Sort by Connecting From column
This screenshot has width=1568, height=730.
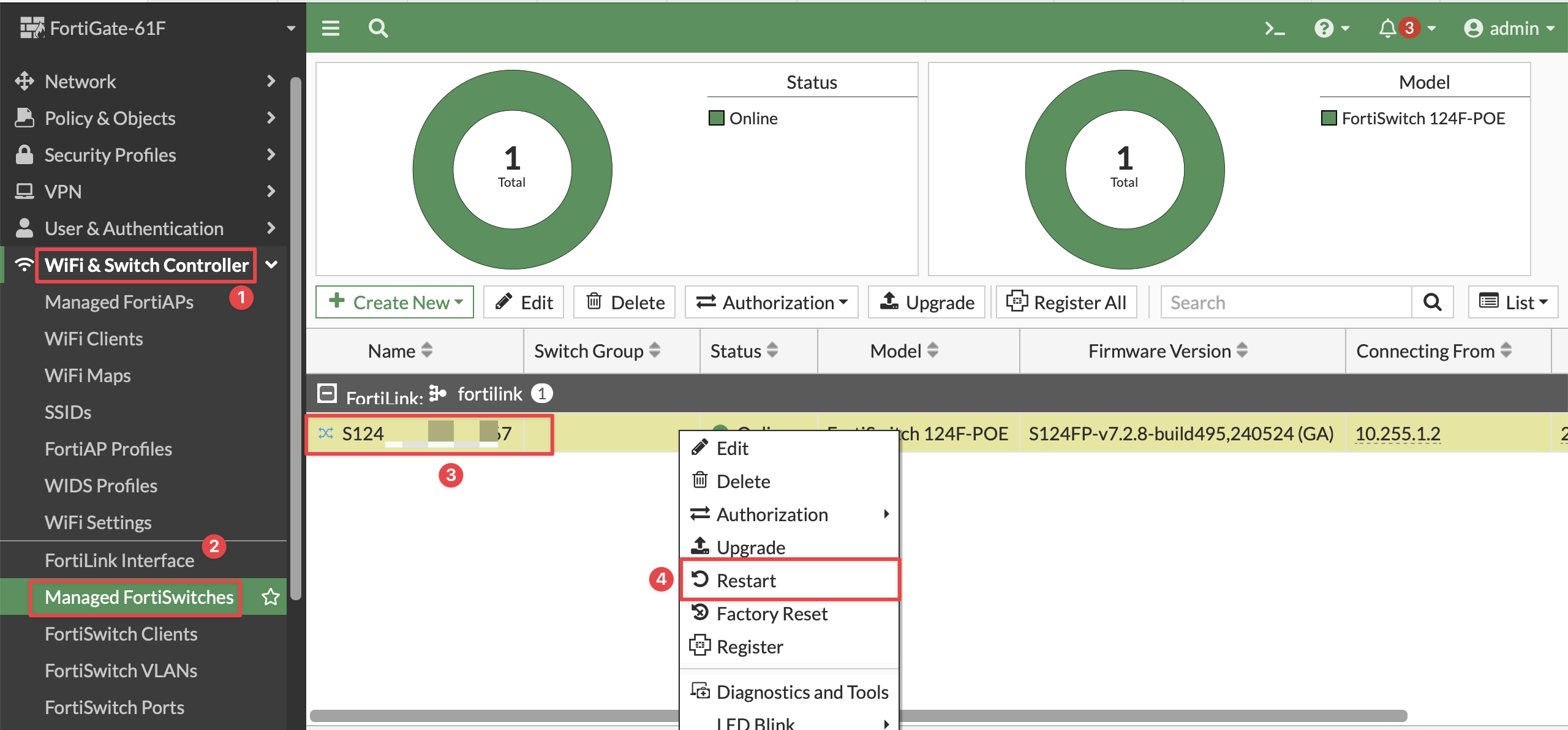1434,351
